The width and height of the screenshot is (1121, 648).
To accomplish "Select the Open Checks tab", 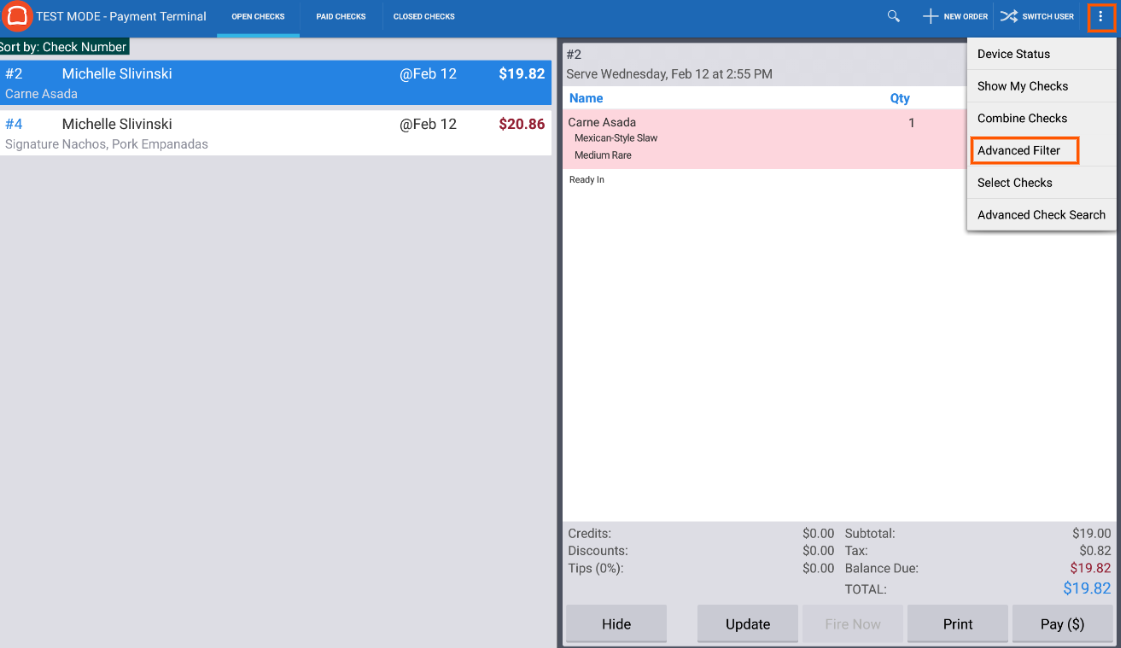I will pyautogui.click(x=257, y=16).
